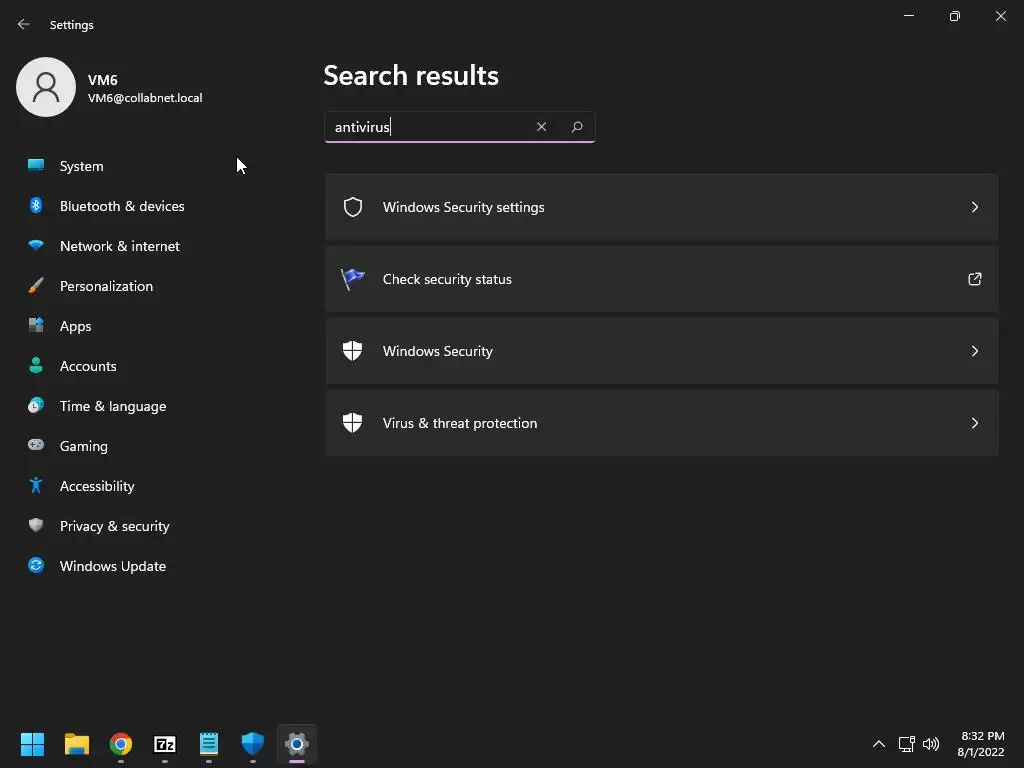Open the Windows Security result
The image size is (1024, 768).
pyautogui.click(x=662, y=351)
